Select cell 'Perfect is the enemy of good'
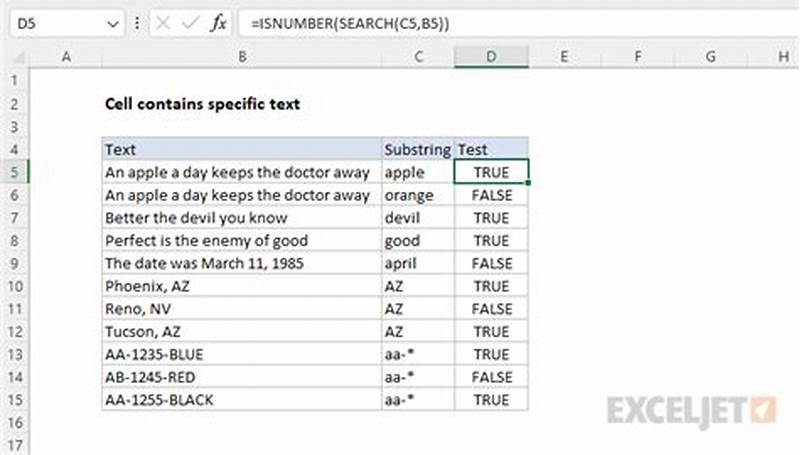Viewport: 800px width, 455px height. [242, 240]
